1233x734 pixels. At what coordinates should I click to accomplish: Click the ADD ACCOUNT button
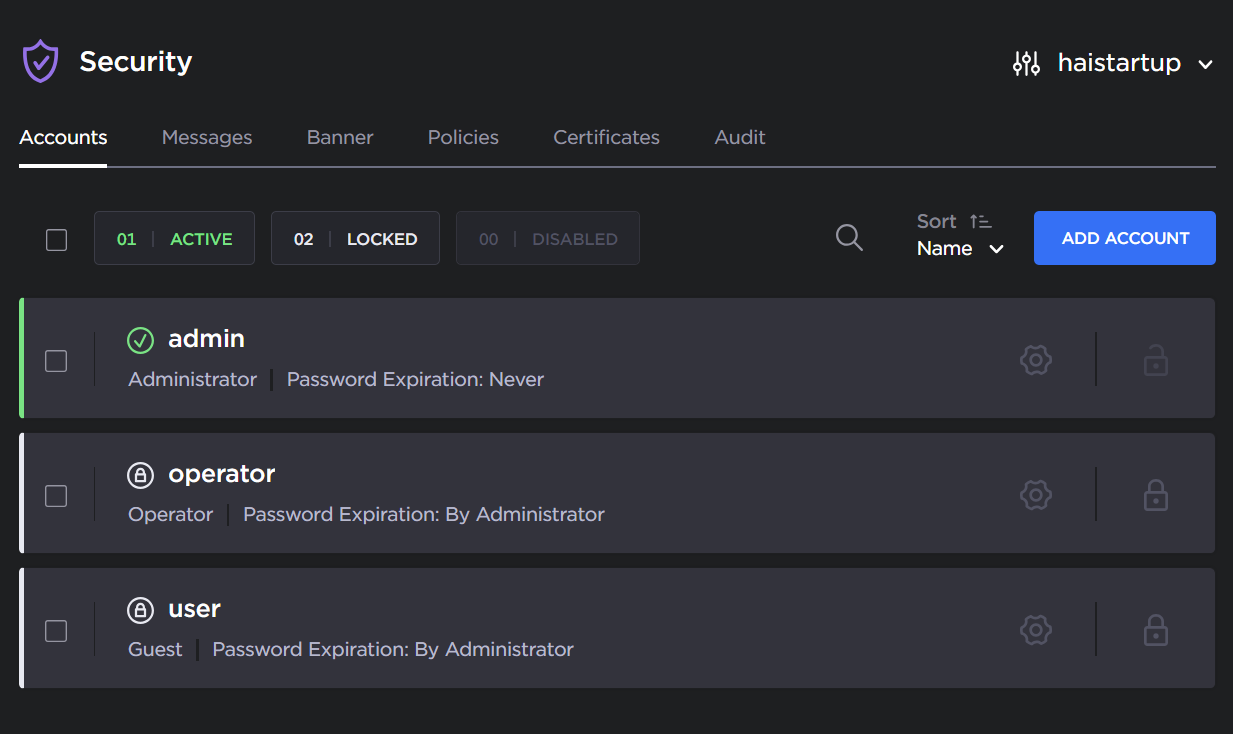pos(1124,237)
